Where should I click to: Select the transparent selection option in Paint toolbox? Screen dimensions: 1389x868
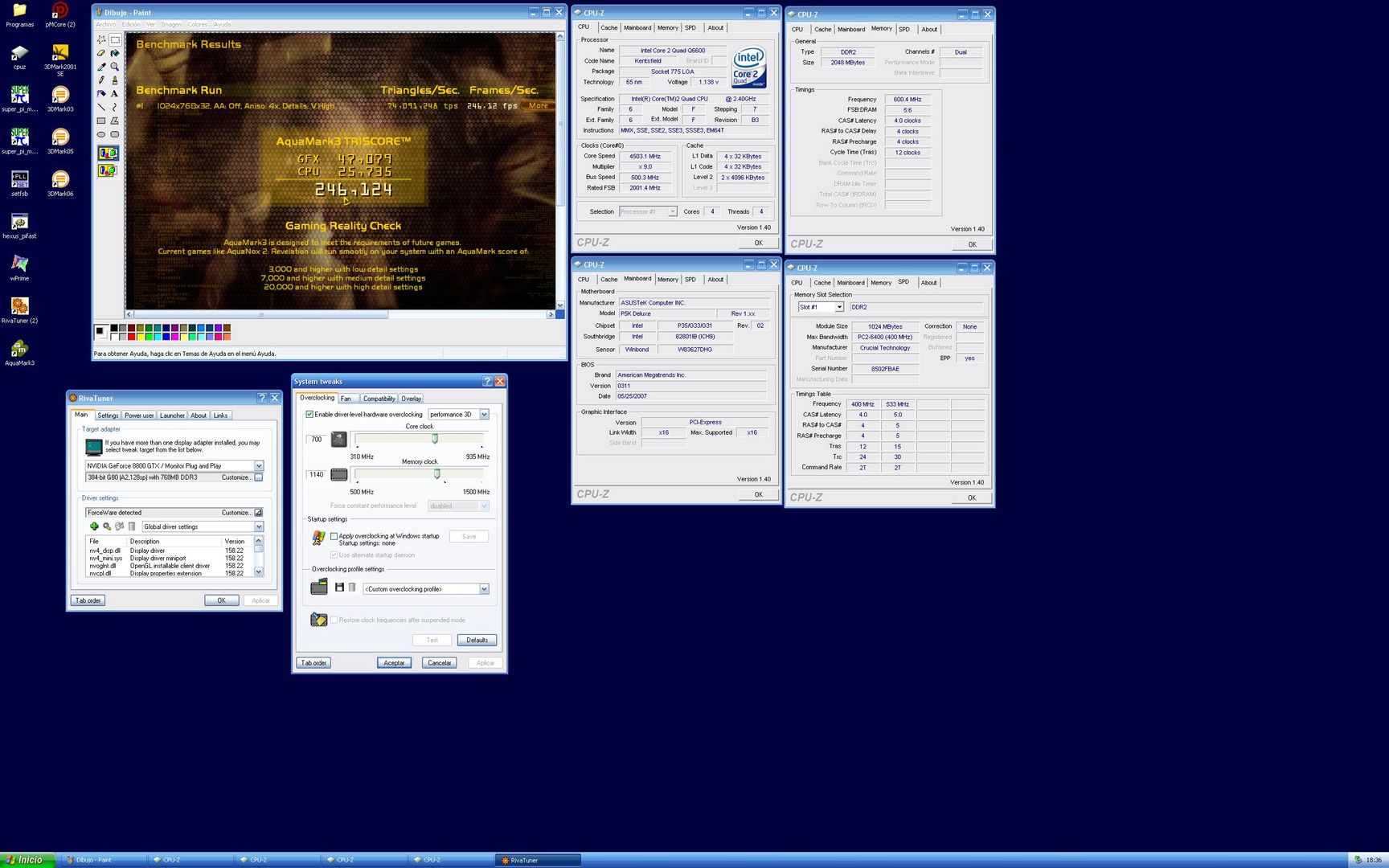click(108, 170)
